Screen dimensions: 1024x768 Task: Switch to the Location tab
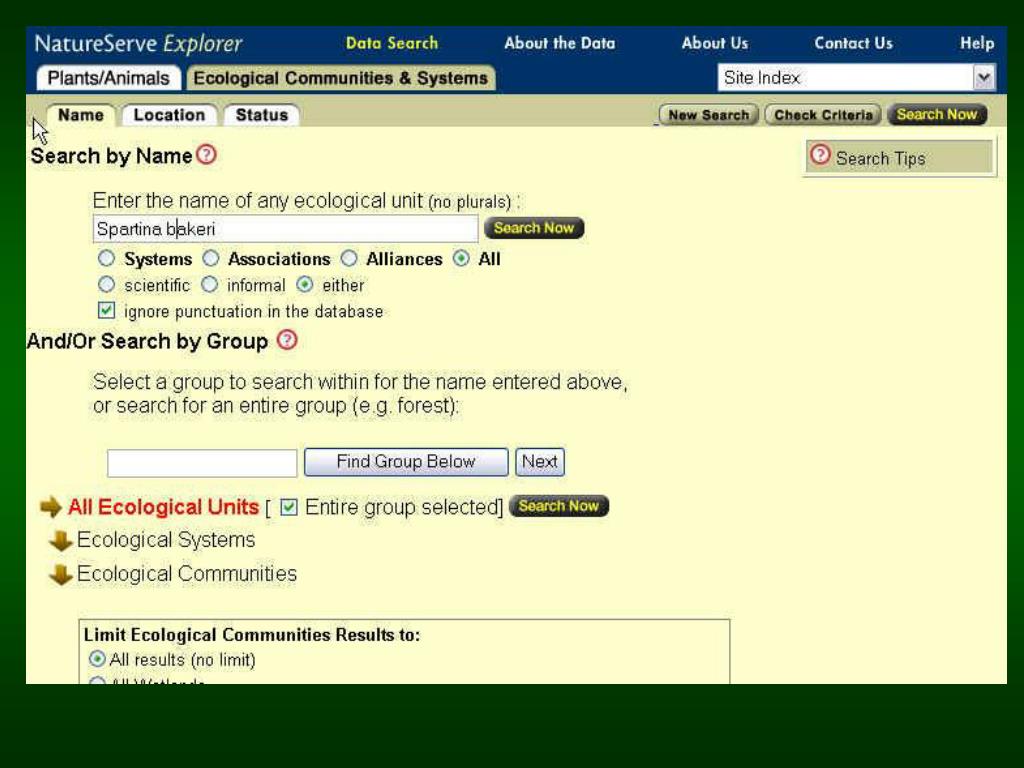coord(169,115)
